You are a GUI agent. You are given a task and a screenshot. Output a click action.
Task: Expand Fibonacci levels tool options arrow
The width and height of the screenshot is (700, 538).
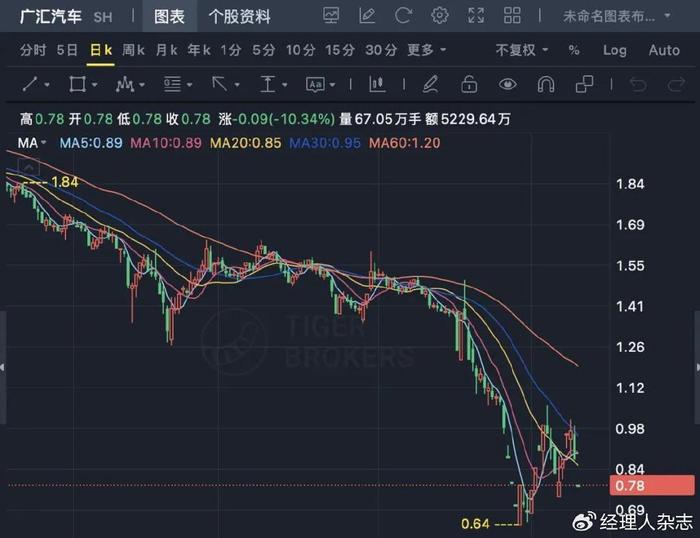point(189,84)
